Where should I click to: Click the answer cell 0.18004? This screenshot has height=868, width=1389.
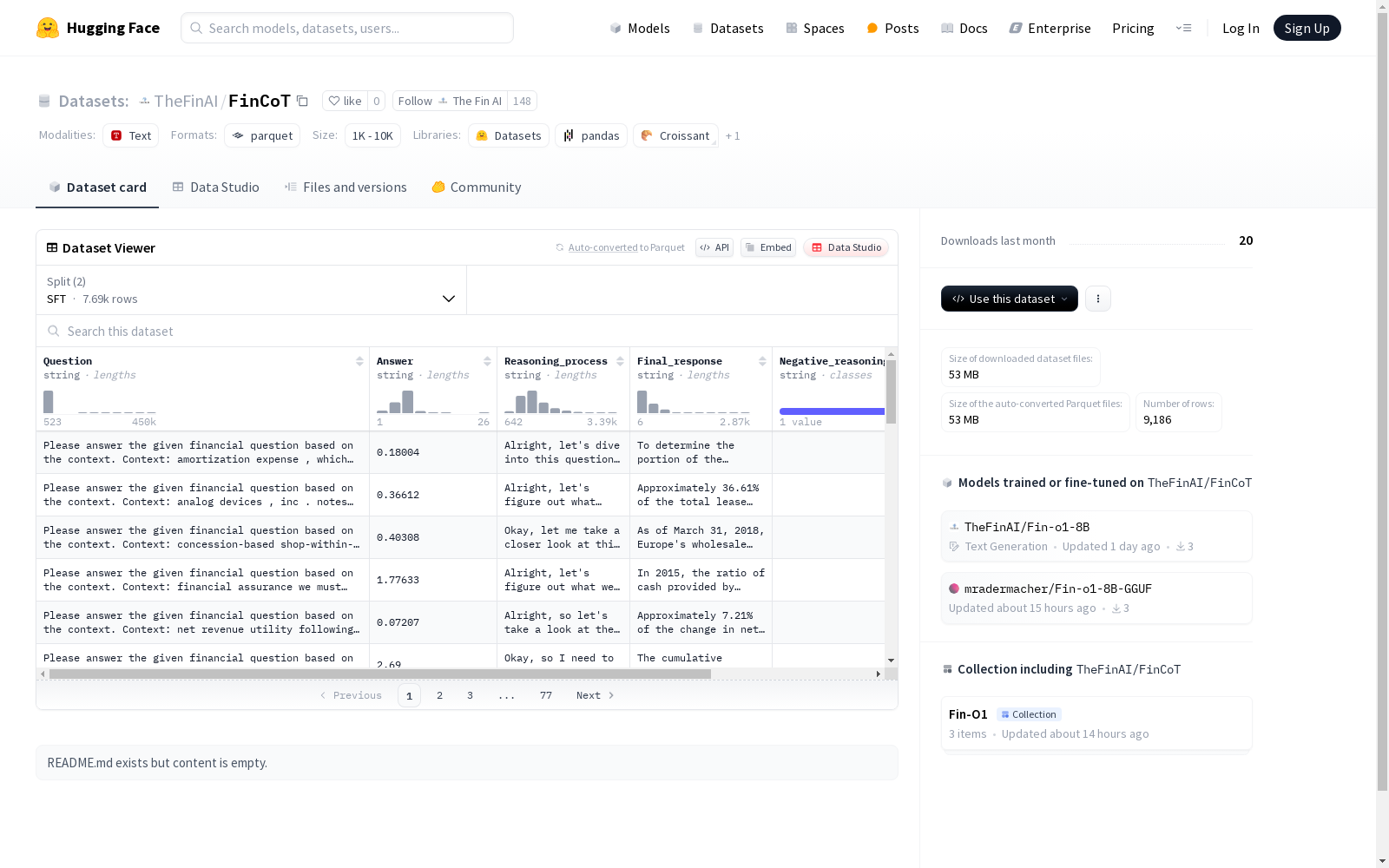tap(432, 452)
